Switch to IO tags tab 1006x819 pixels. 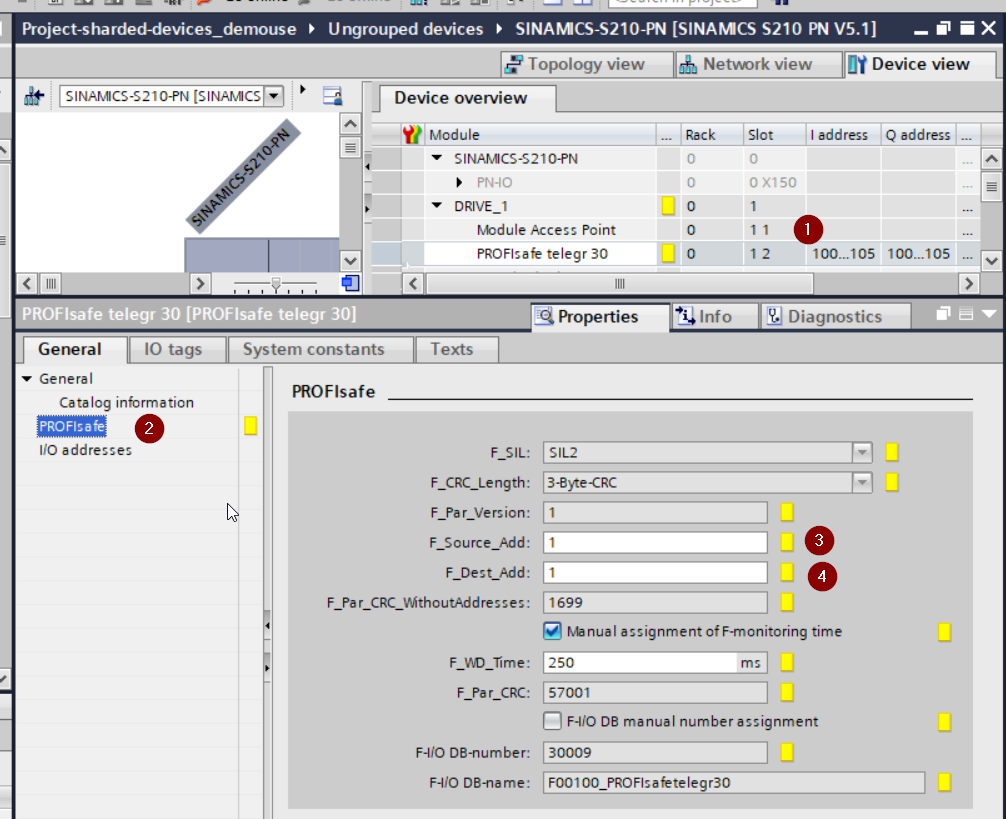click(x=176, y=349)
